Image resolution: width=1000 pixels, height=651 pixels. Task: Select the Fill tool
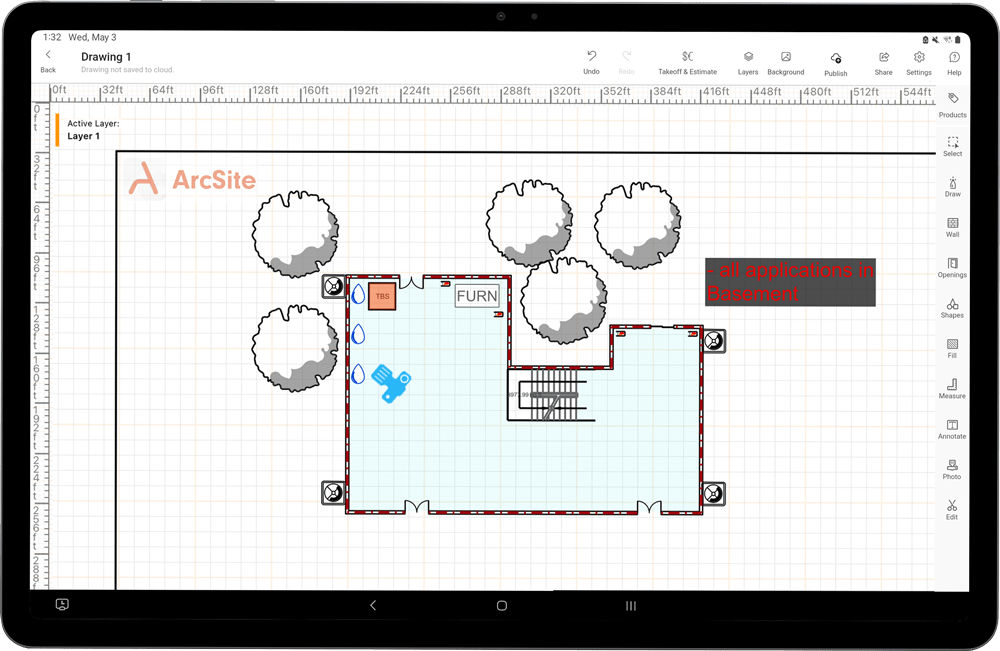tap(952, 348)
